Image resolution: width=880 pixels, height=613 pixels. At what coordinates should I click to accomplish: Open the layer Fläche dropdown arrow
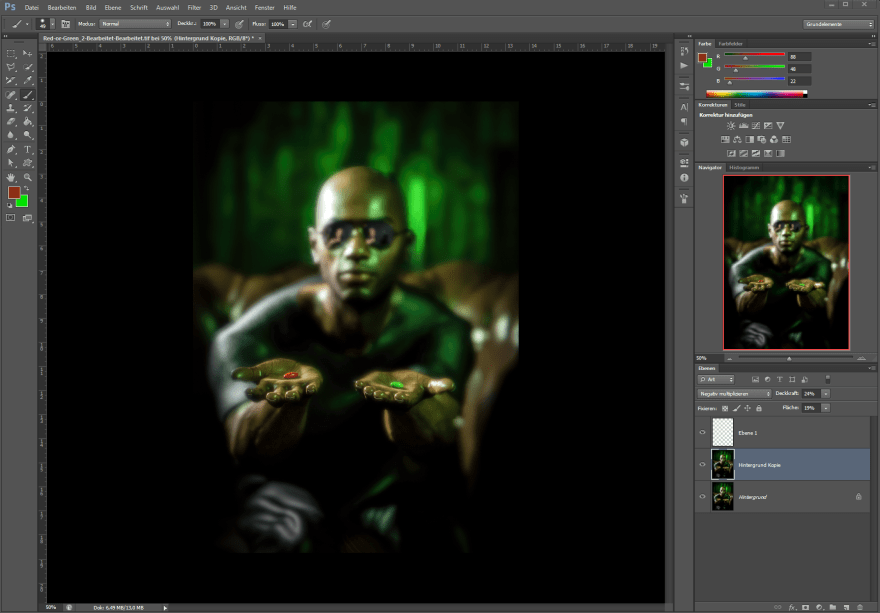click(826, 408)
